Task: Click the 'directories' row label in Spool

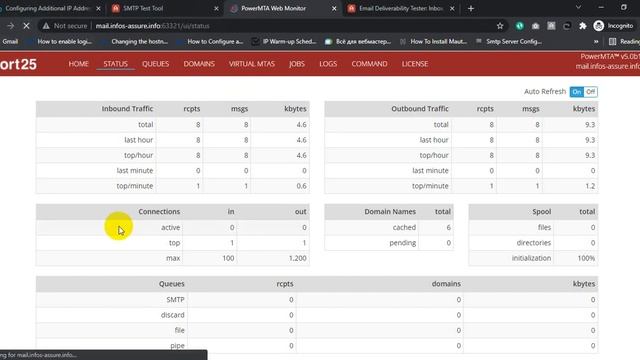Action: (533, 243)
